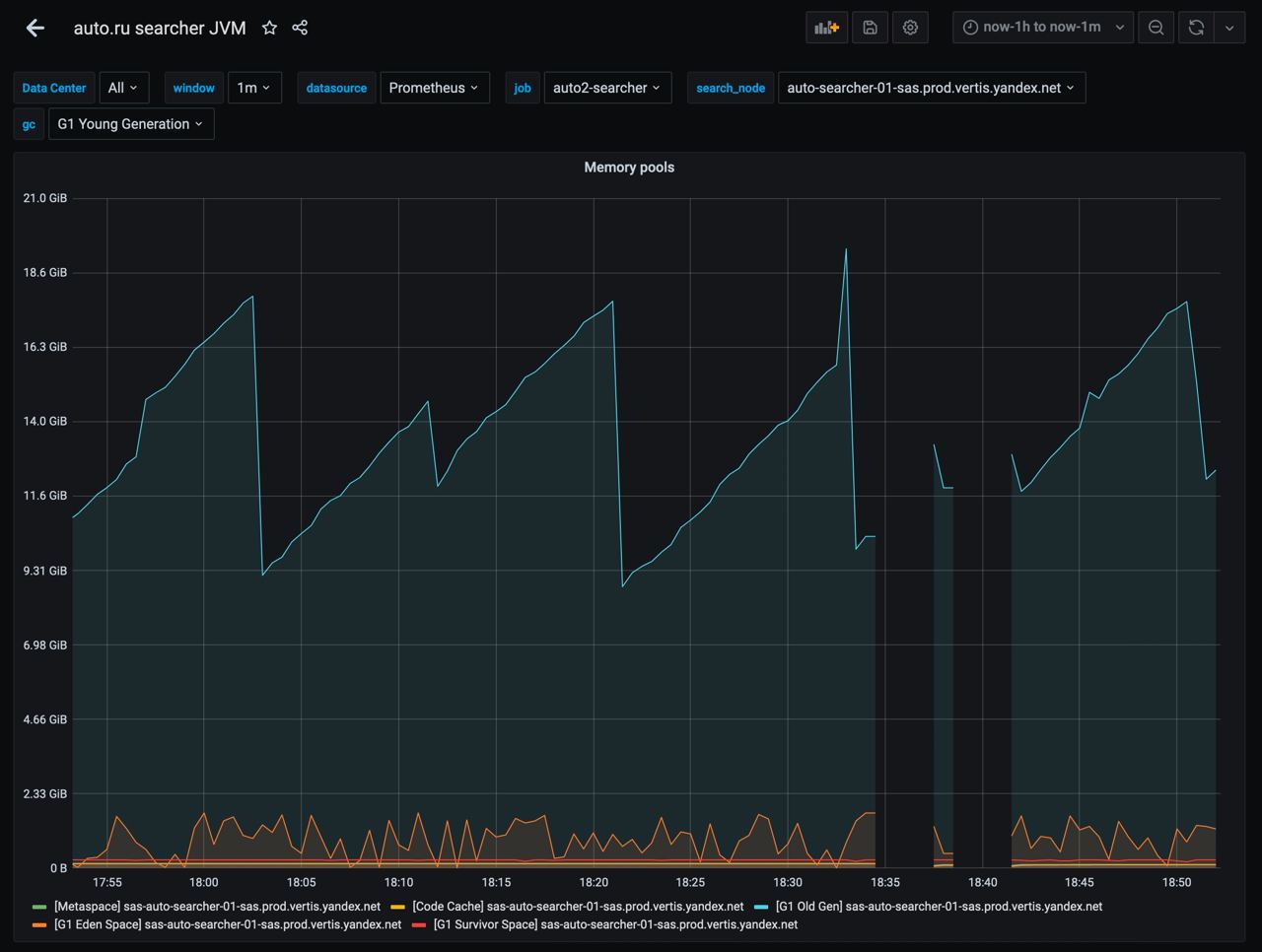
Task: Star the auto.ru searcher JVM dashboard
Action: point(269,28)
